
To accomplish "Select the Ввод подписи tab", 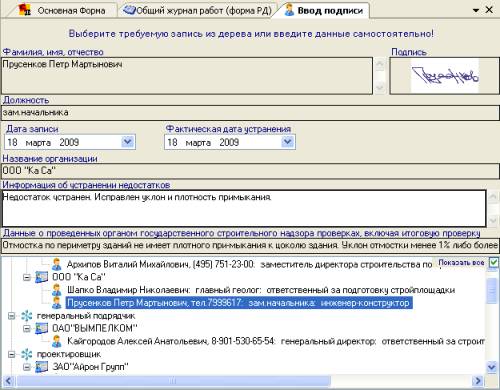I will tap(323, 10).
